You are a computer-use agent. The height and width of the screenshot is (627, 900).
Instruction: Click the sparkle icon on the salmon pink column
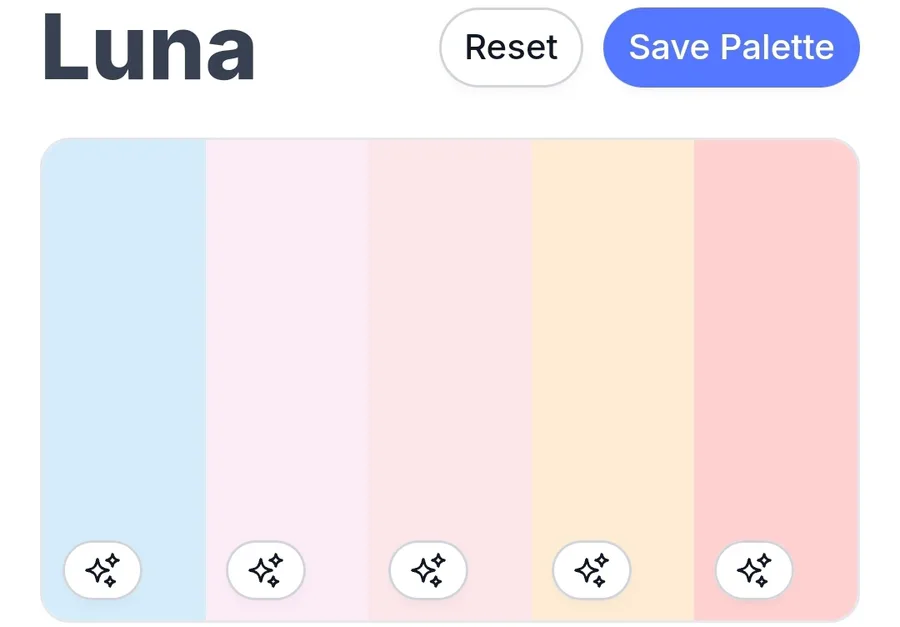(x=754, y=570)
